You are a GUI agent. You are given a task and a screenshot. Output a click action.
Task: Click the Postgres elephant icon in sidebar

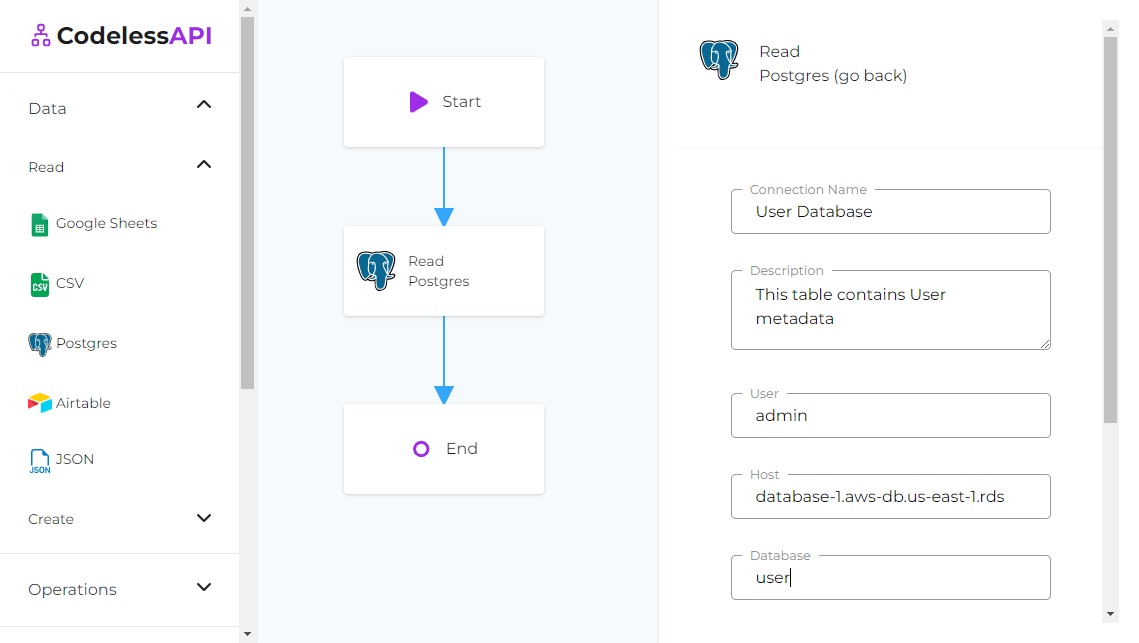[x=38, y=343]
